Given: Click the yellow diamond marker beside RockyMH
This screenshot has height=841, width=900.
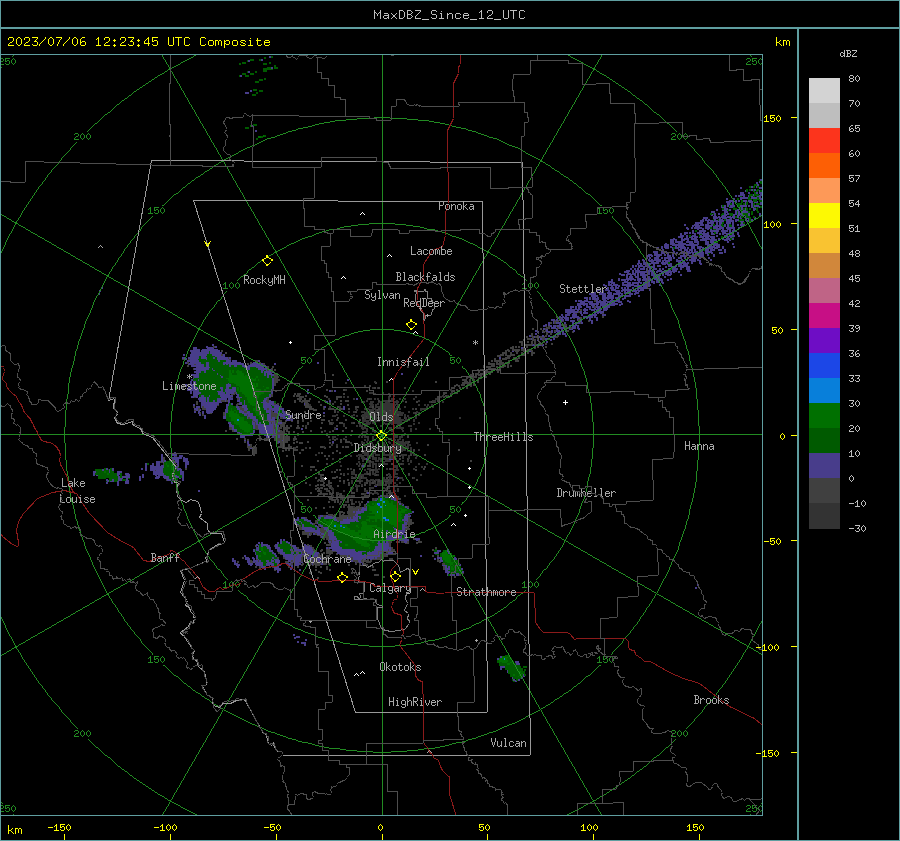Looking at the screenshot, I should 267,261.
